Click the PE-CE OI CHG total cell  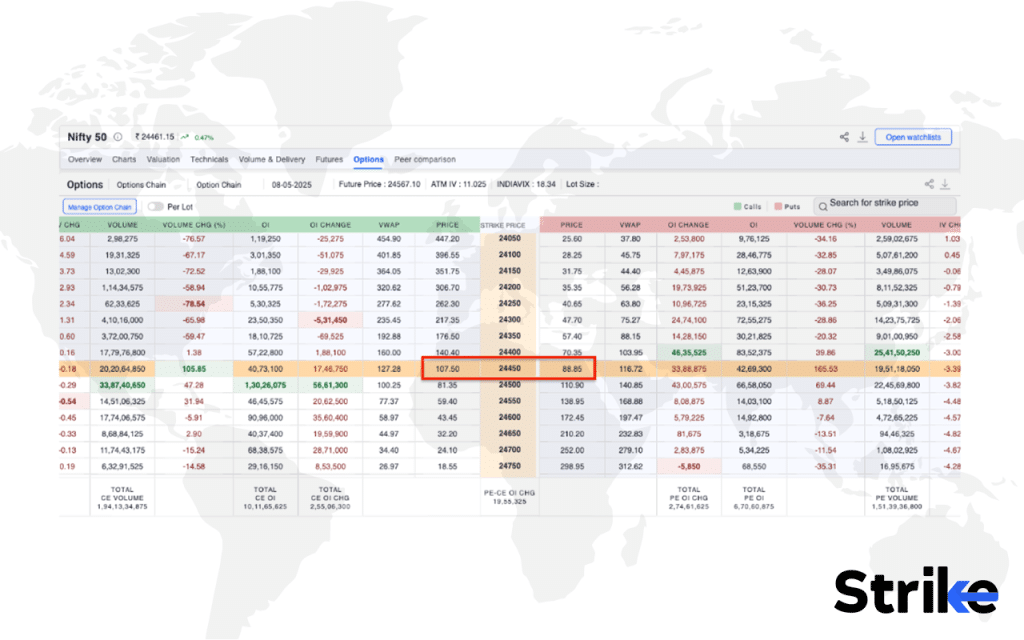tap(509, 497)
